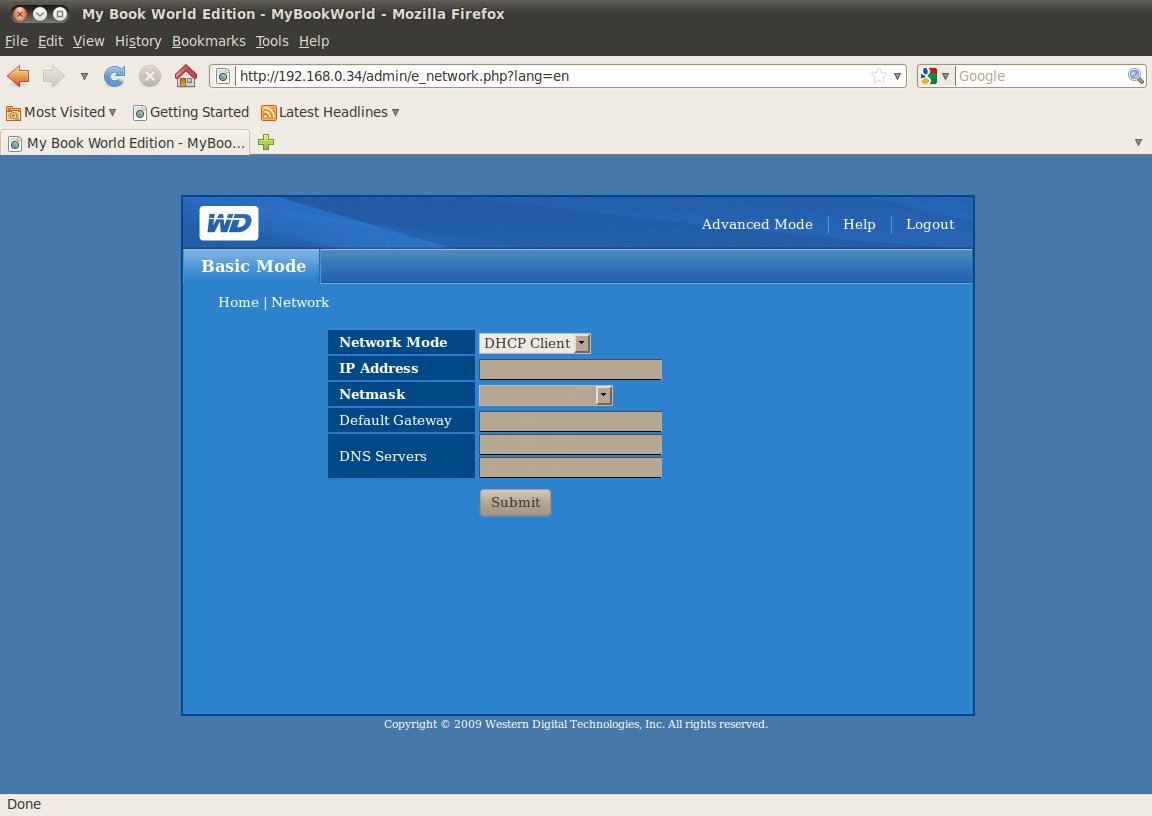Click the IP Address input field

pos(570,369)
